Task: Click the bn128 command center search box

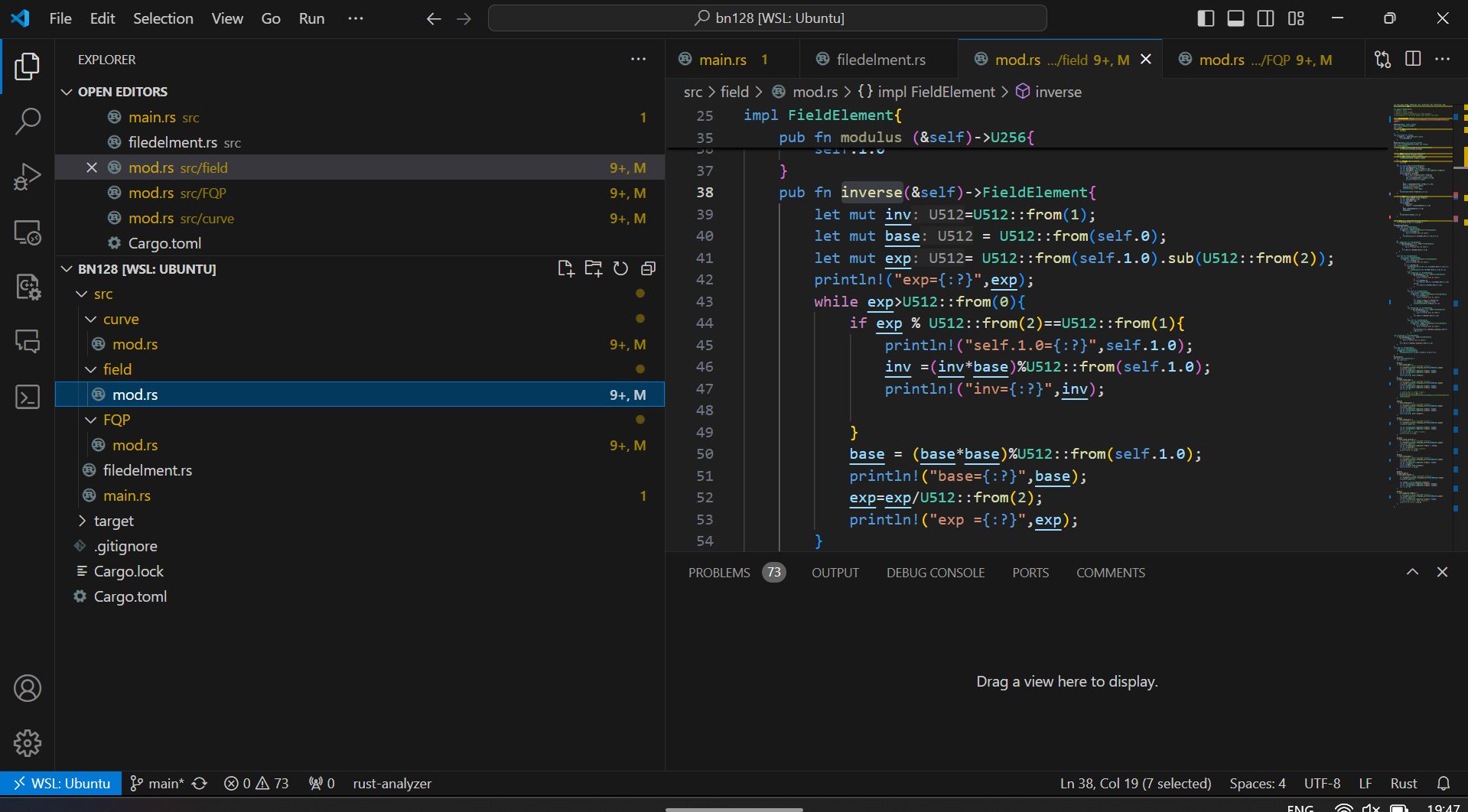Action: 767,18
